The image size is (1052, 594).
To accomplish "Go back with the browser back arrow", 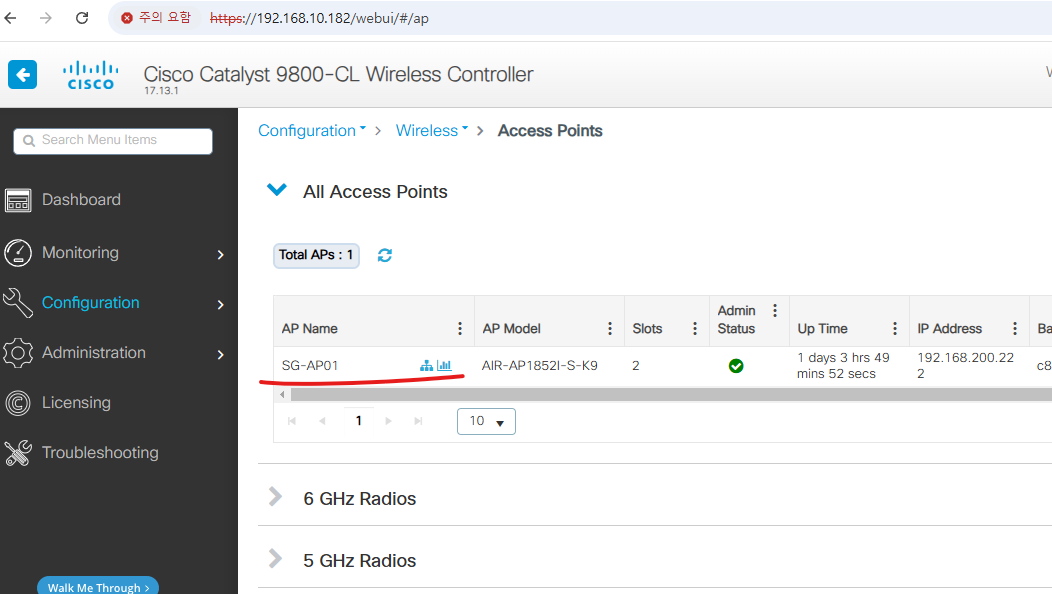I will [x=11, y=18].
